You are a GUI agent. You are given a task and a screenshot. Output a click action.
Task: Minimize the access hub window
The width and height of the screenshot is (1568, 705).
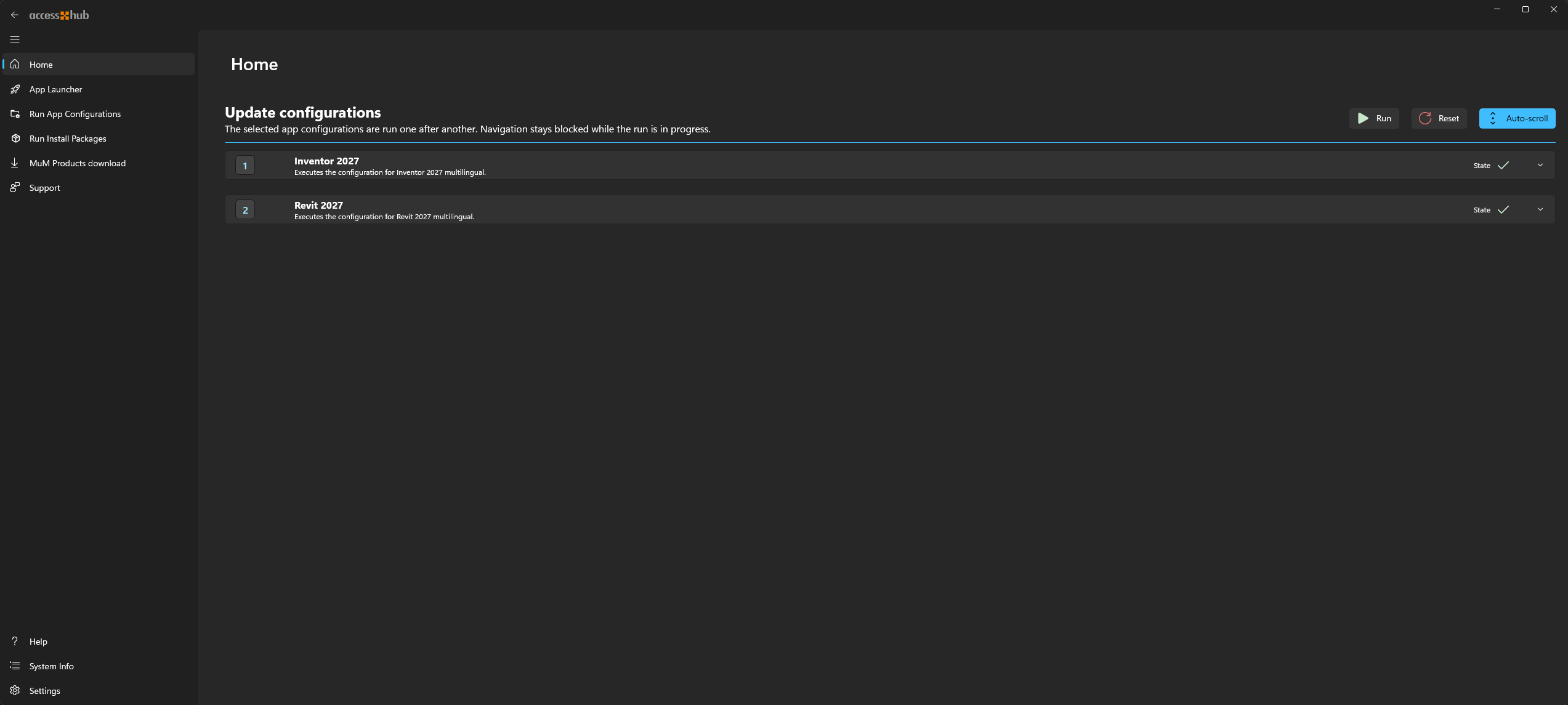tap(1497, 9)
